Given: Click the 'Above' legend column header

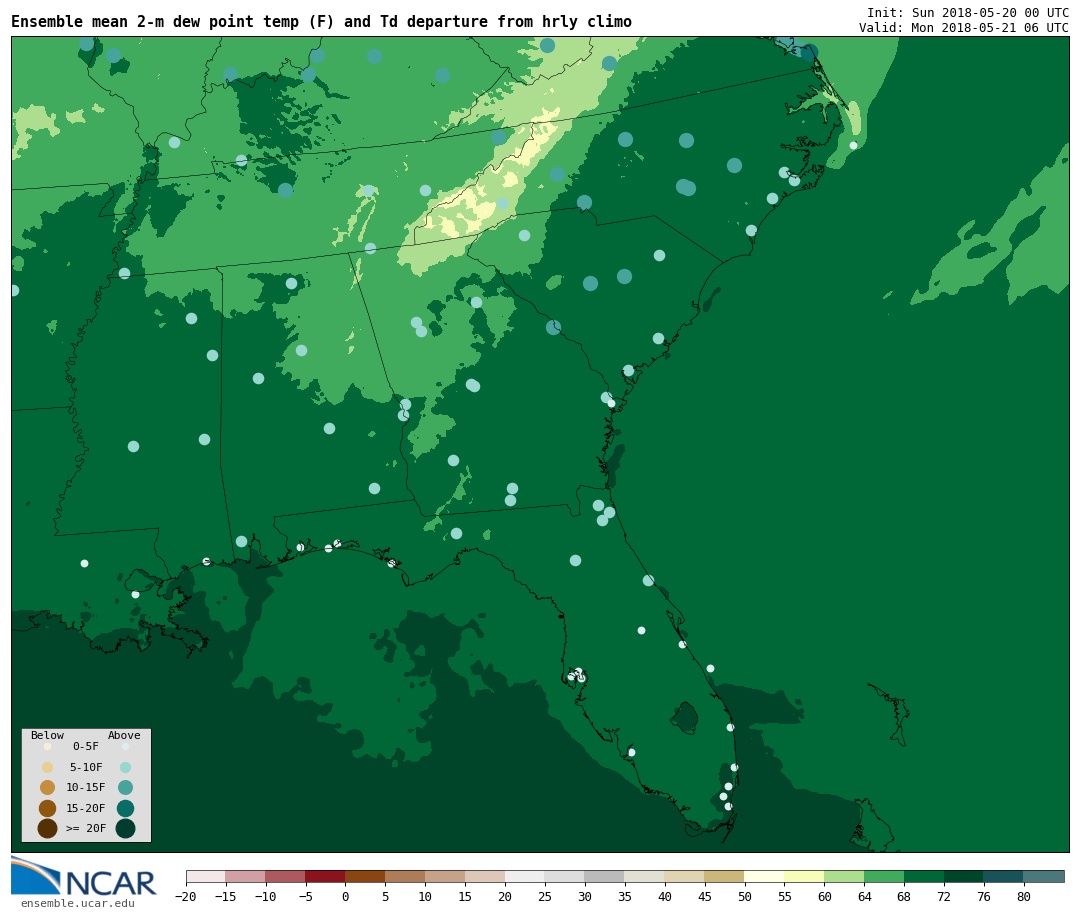Looking at the screenshot, I should pos(124,735).
